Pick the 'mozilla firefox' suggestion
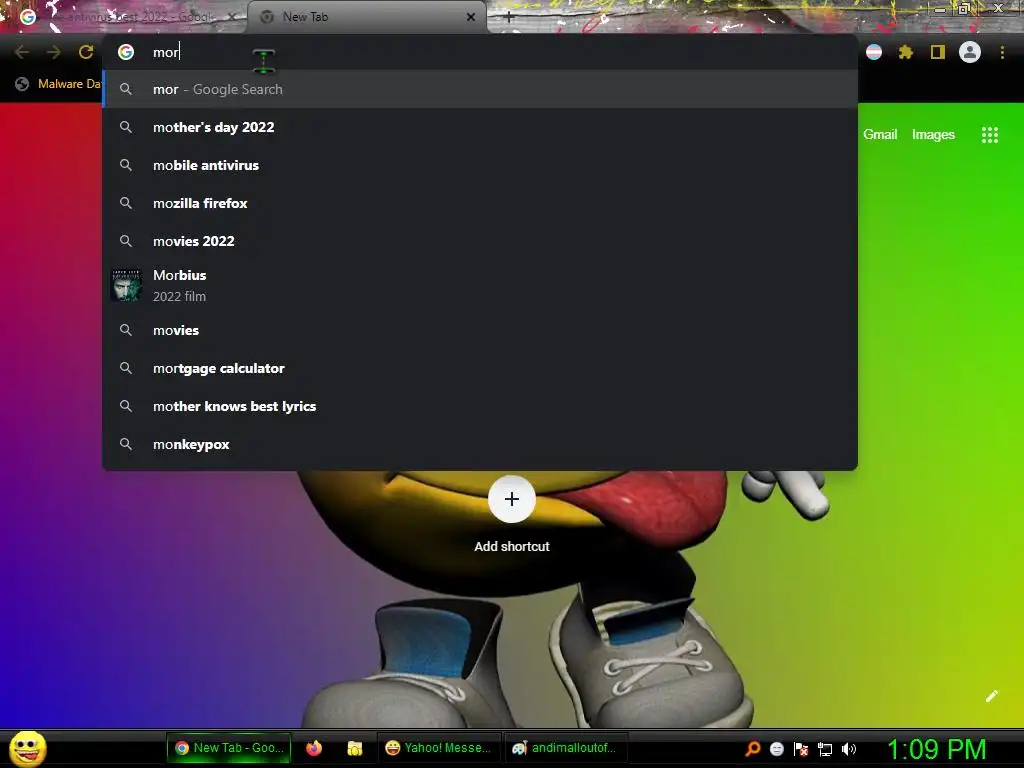The image size is (1024, 768). (x=480, y=203)
